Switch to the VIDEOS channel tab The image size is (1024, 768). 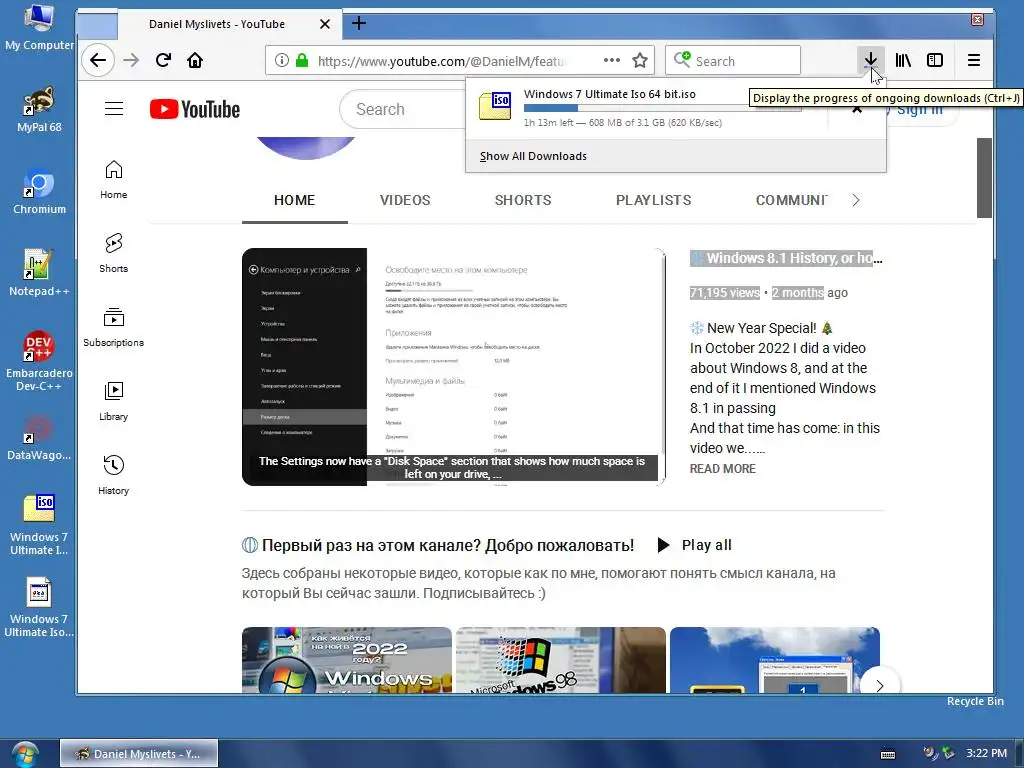click(x=405, y=200)
